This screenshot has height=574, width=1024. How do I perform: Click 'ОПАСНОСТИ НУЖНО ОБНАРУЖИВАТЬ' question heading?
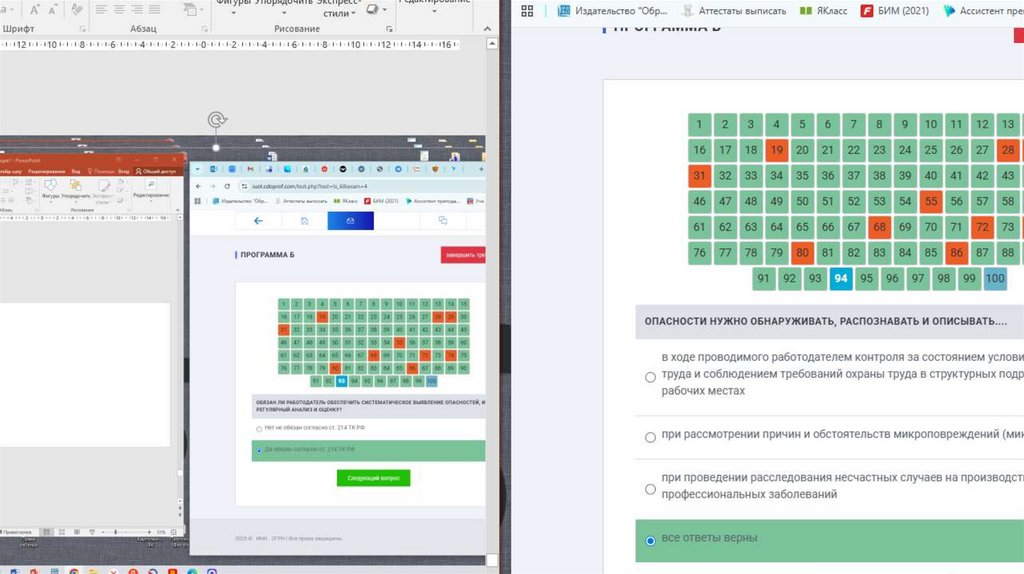click(x=825, y=321)
